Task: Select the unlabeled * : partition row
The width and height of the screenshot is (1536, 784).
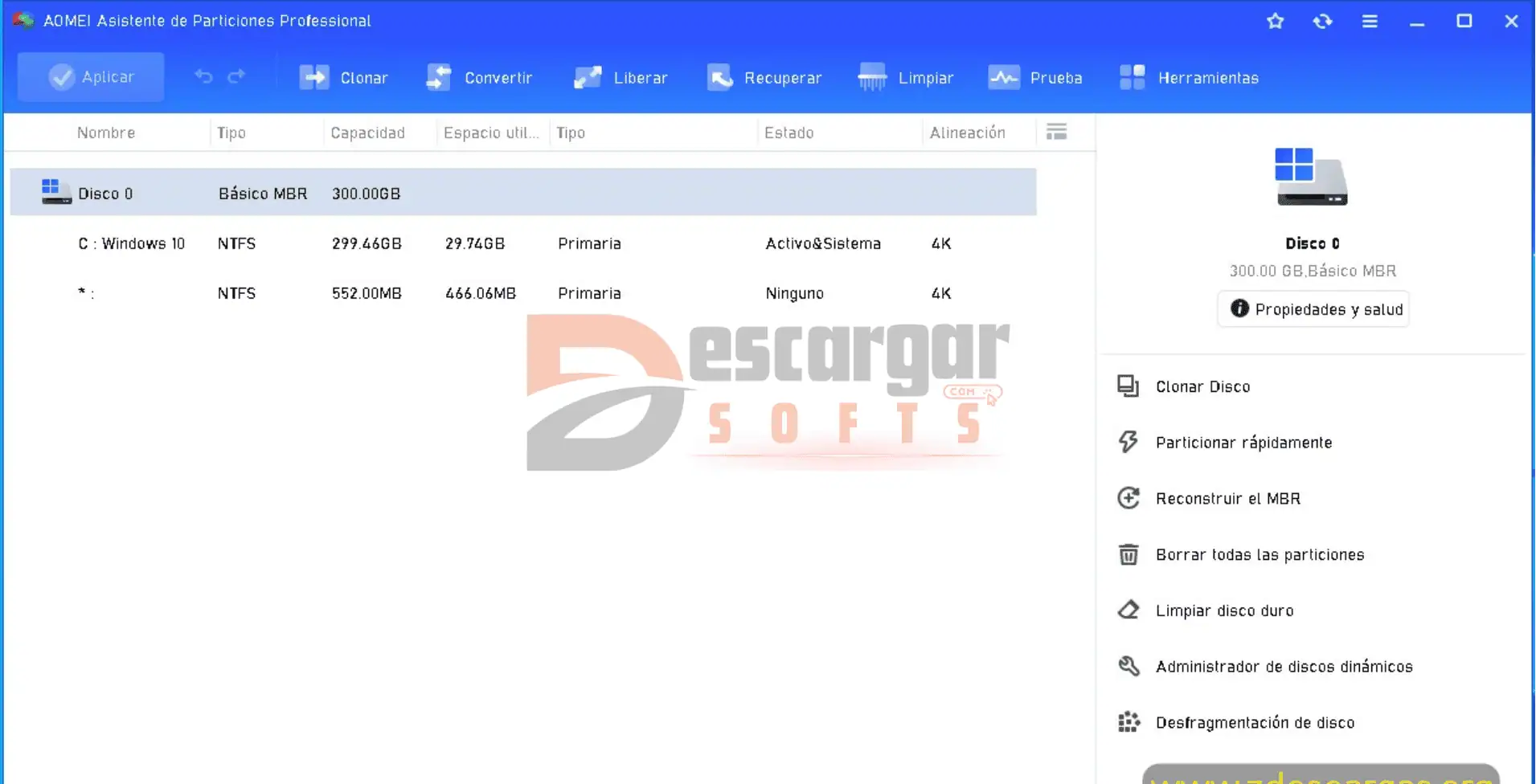Action: pos(523,293)
